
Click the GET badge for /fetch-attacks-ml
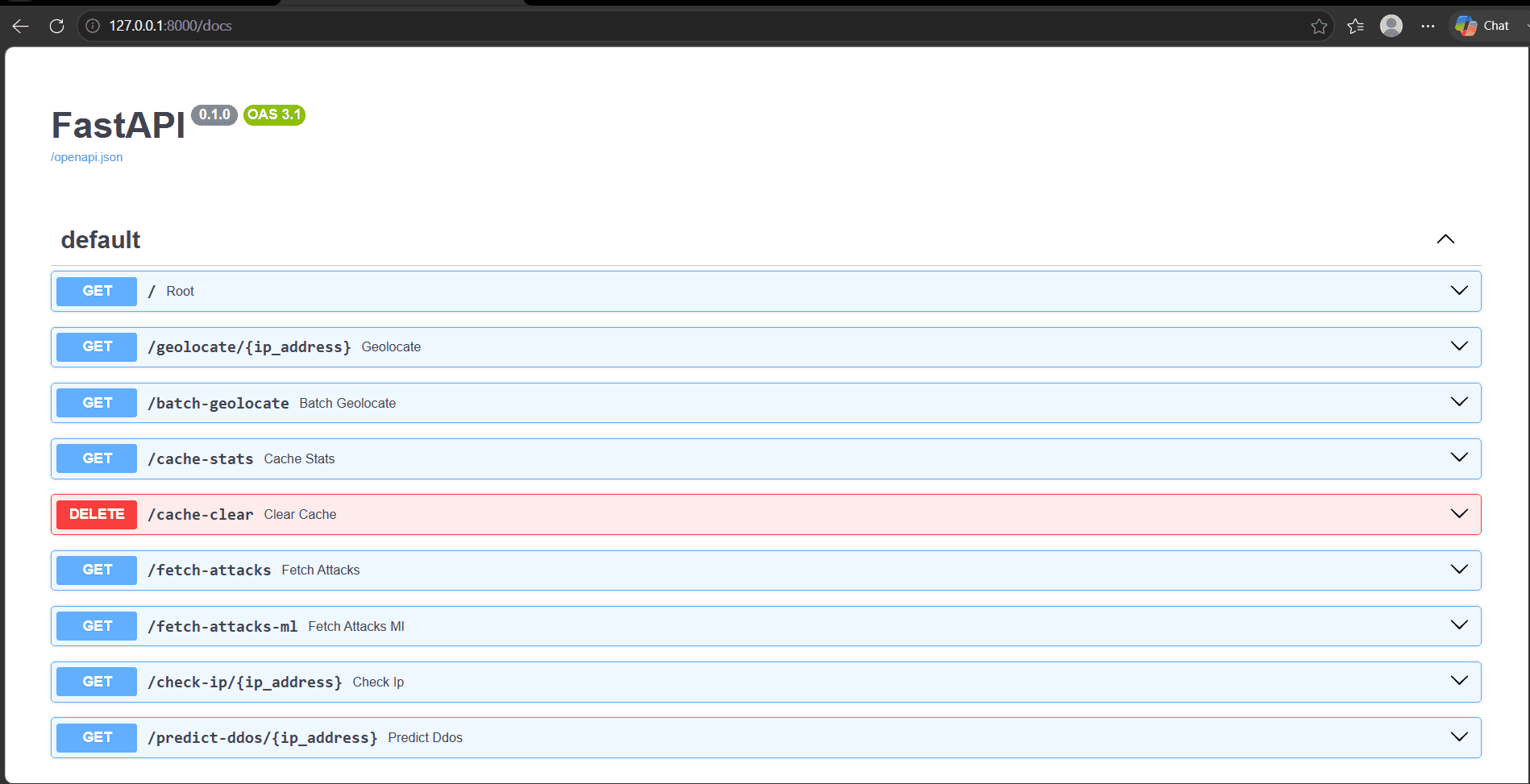97,626
